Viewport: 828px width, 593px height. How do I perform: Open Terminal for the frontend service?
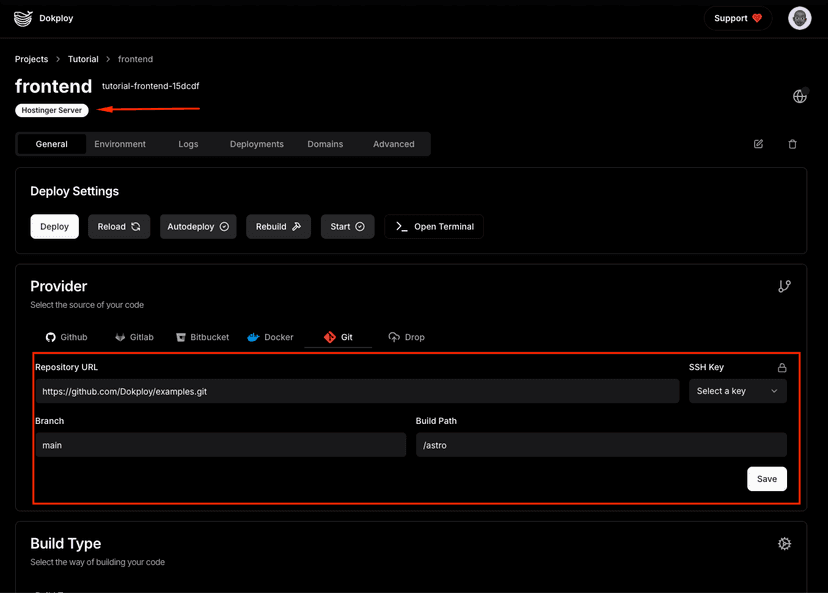(x=434, y=226)
